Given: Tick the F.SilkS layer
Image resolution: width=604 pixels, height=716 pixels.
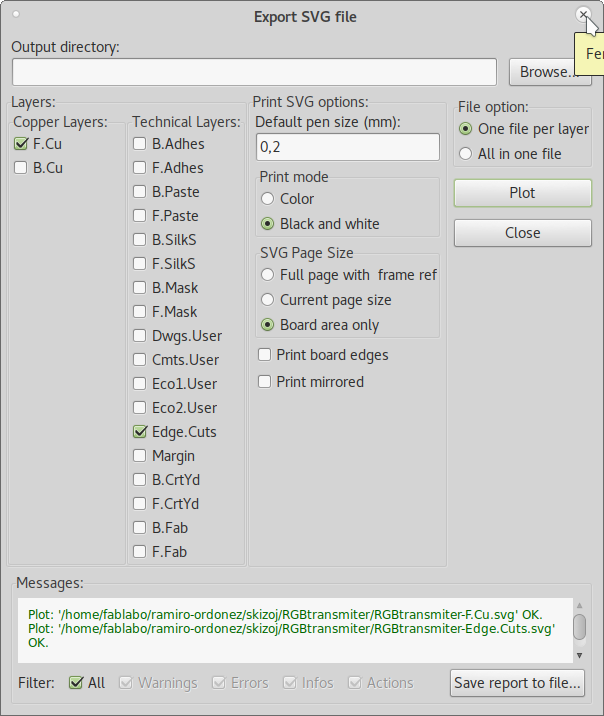Looking at the screenshot, I should [x=139, y=263].
